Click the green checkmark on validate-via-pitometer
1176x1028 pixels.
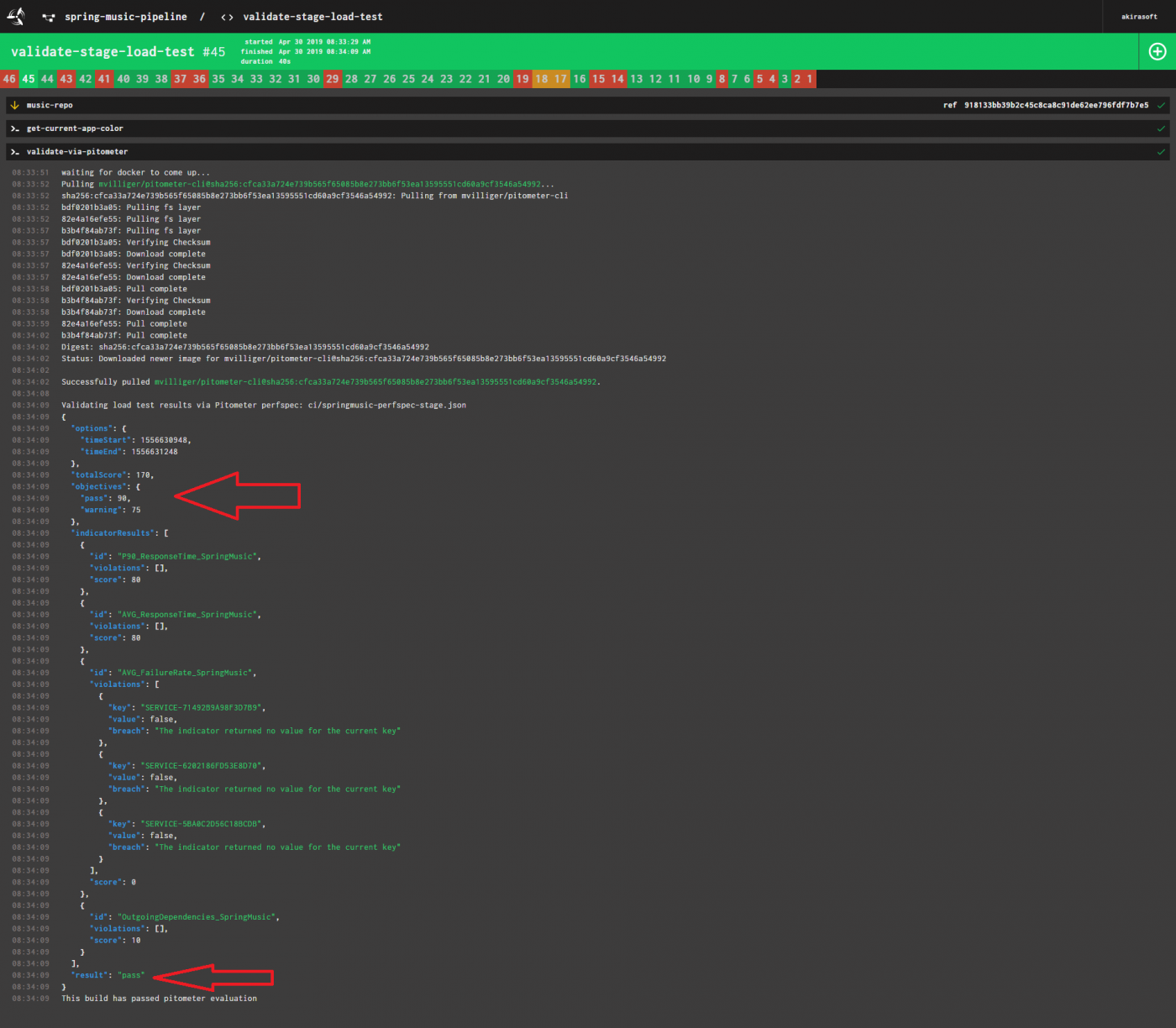tap(1162, 151)
